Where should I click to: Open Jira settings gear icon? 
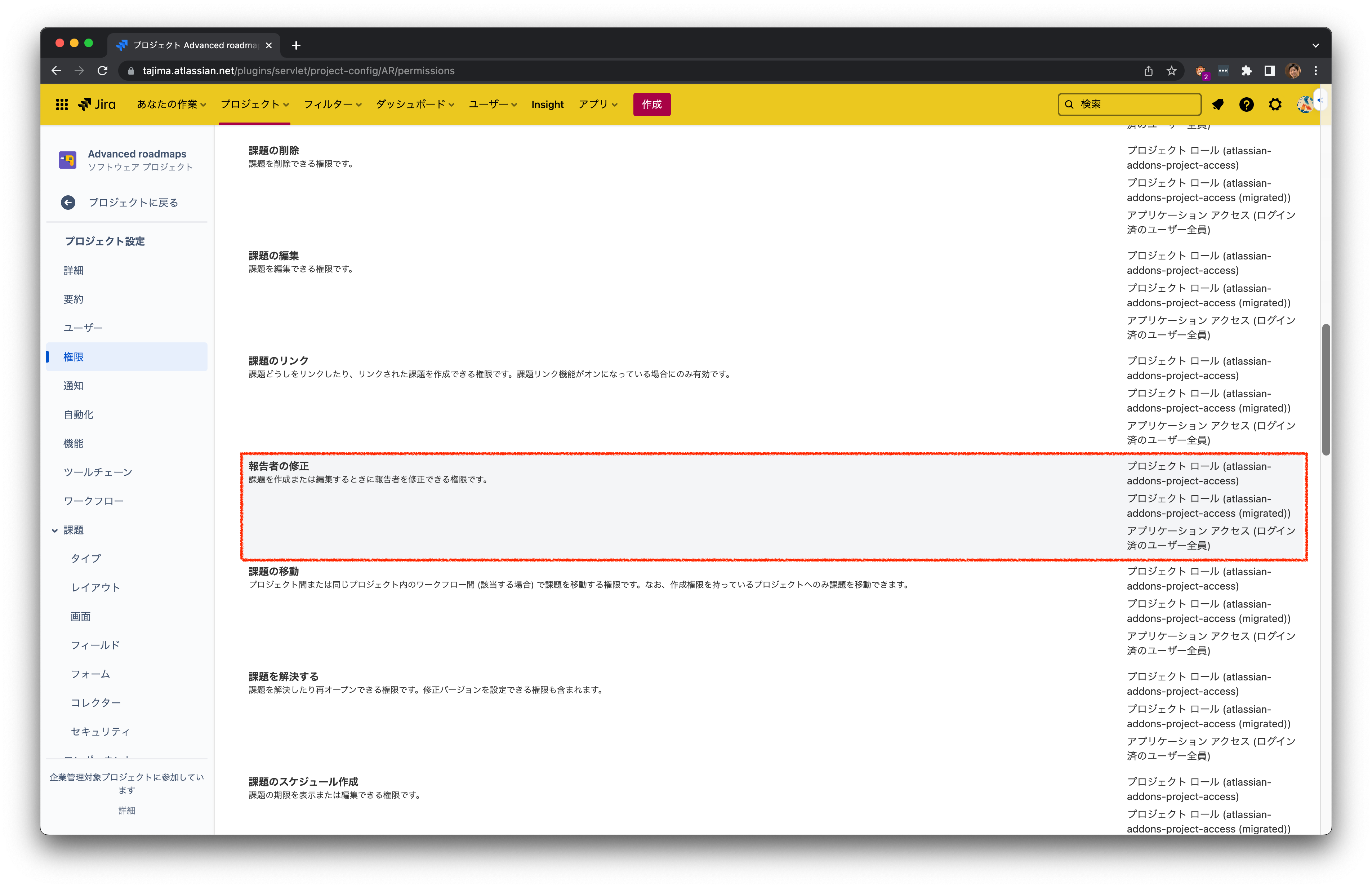(x=1275, y=105)
